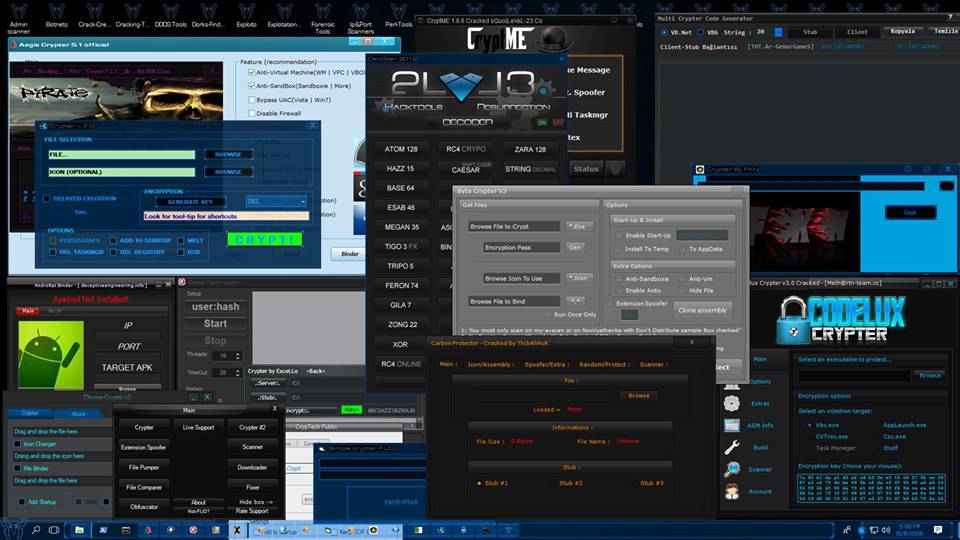Click the ASM Info window icon in Codelux
This screenshot has height=540, width=960.
732,425
